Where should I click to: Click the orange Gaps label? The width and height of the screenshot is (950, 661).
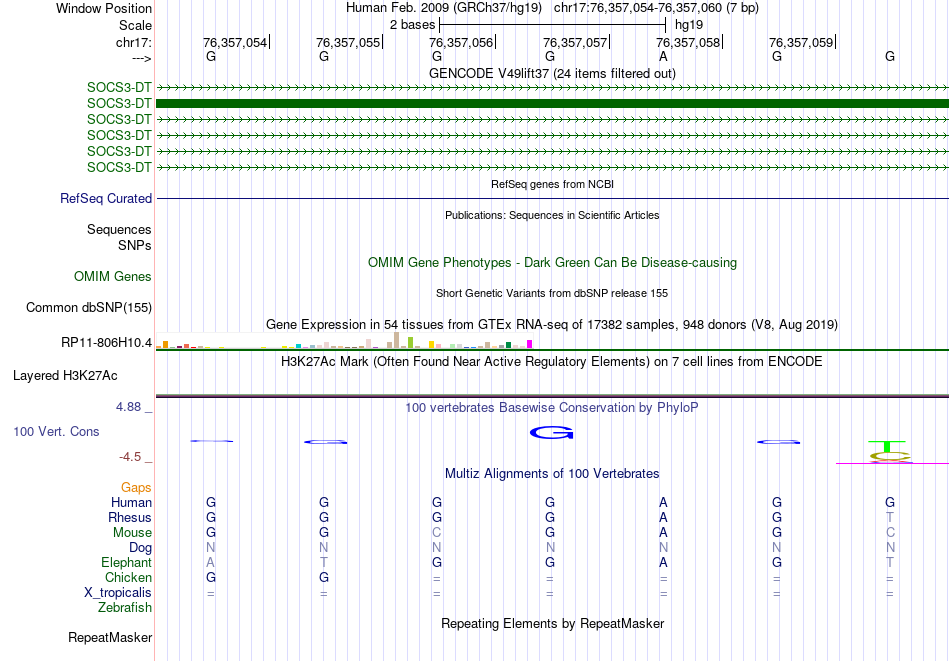[136, 488]
